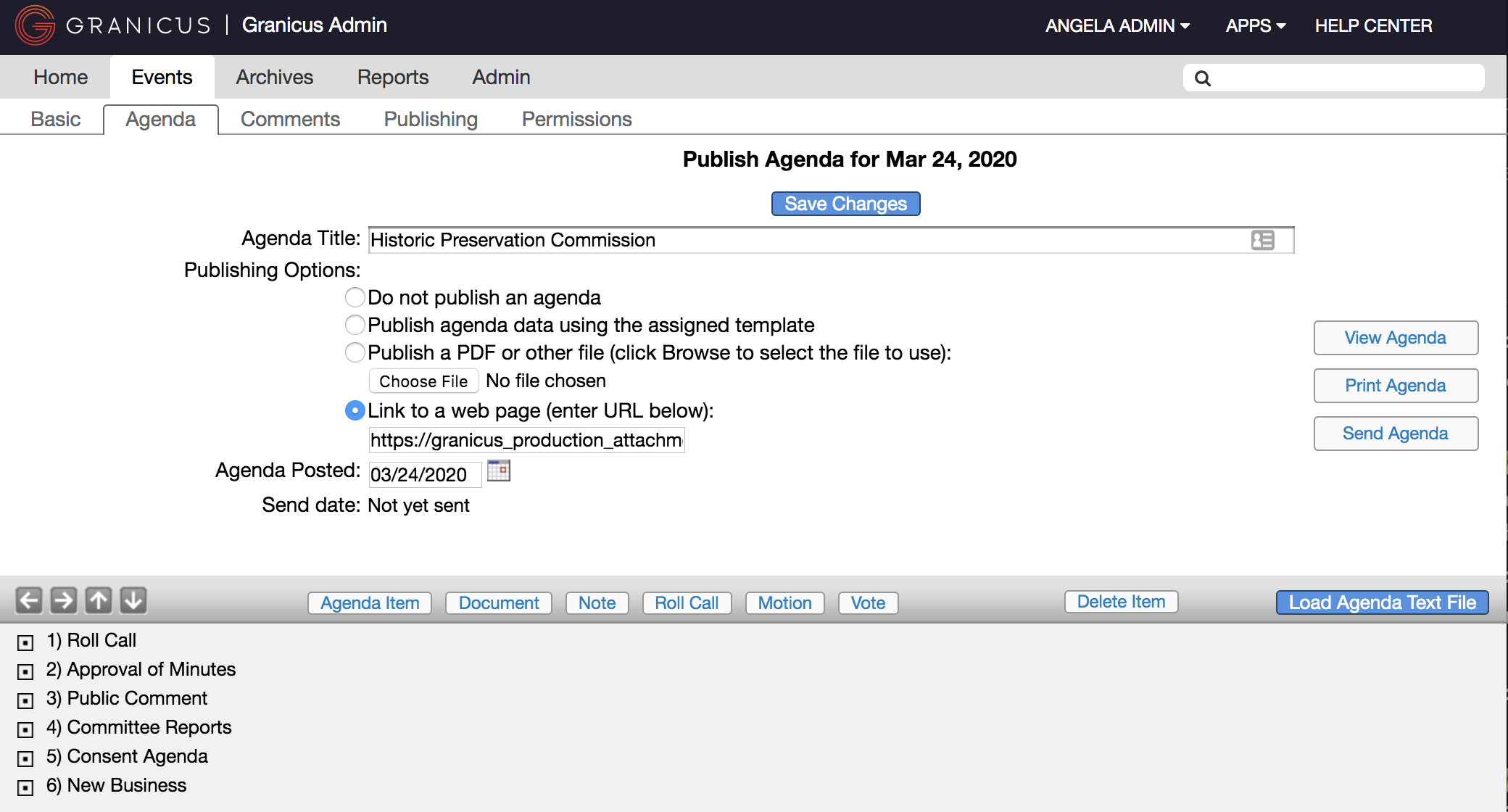This screenshot has width=1508, height=812.
Task: Open the Archives section
Action: [x=274, y=77]
